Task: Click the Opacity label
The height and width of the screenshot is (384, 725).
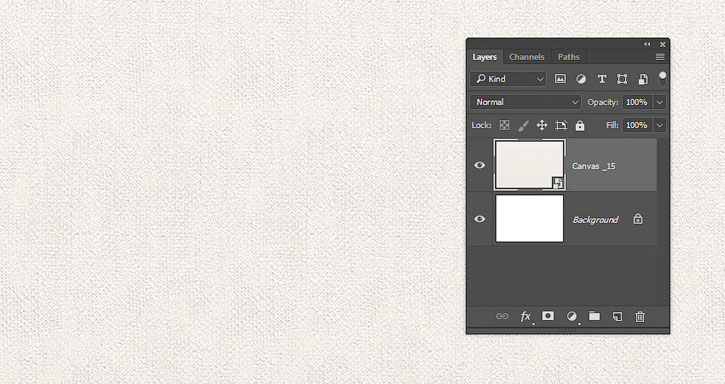Action: [x=602, y=102]
